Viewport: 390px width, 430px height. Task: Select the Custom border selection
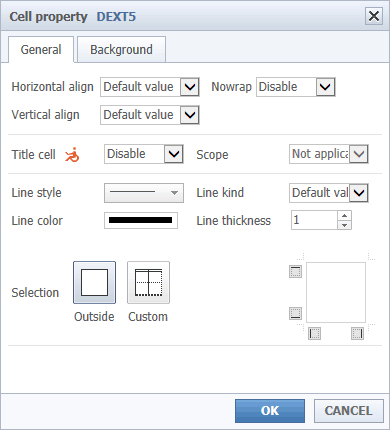pyautogui.click(x=148, y=282)
